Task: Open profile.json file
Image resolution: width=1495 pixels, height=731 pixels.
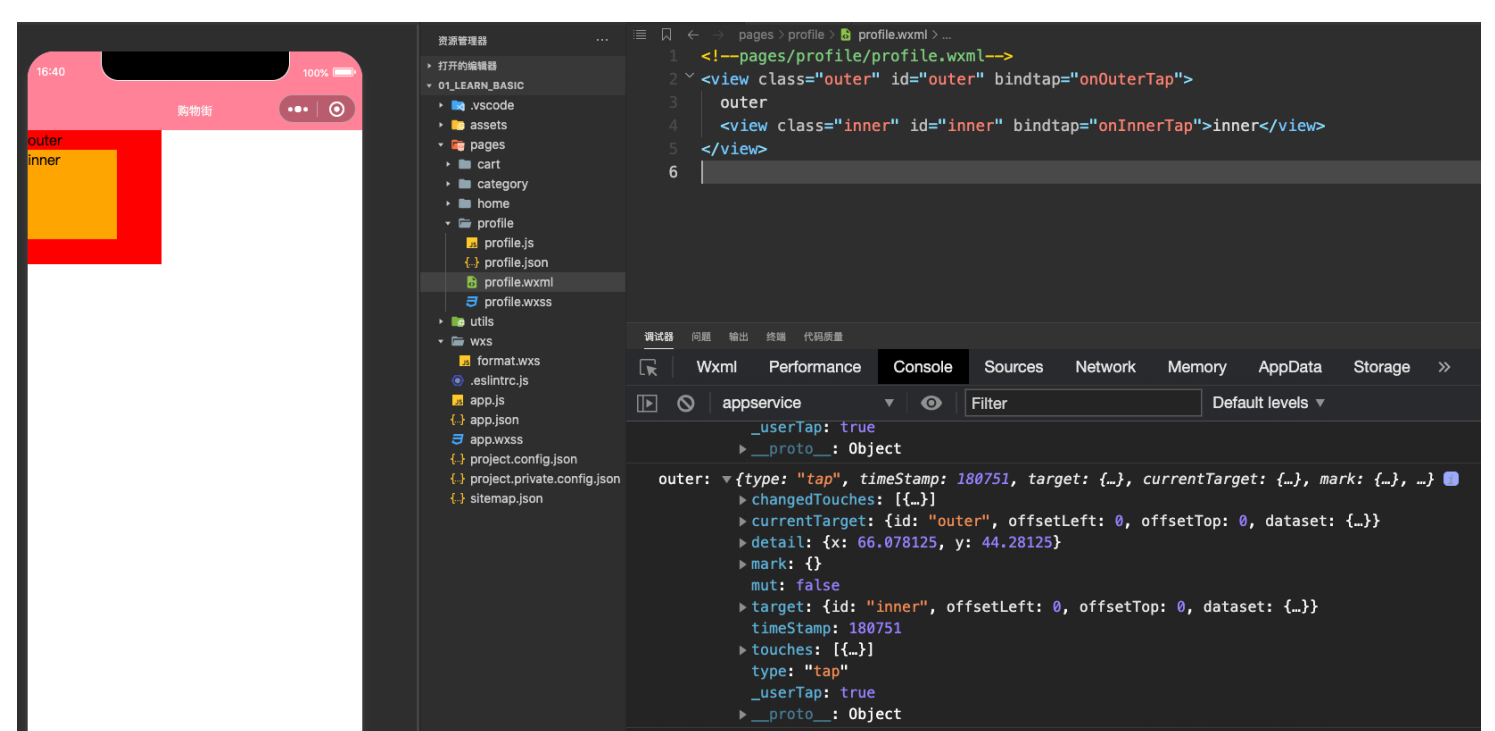Action: click(516, 262)
